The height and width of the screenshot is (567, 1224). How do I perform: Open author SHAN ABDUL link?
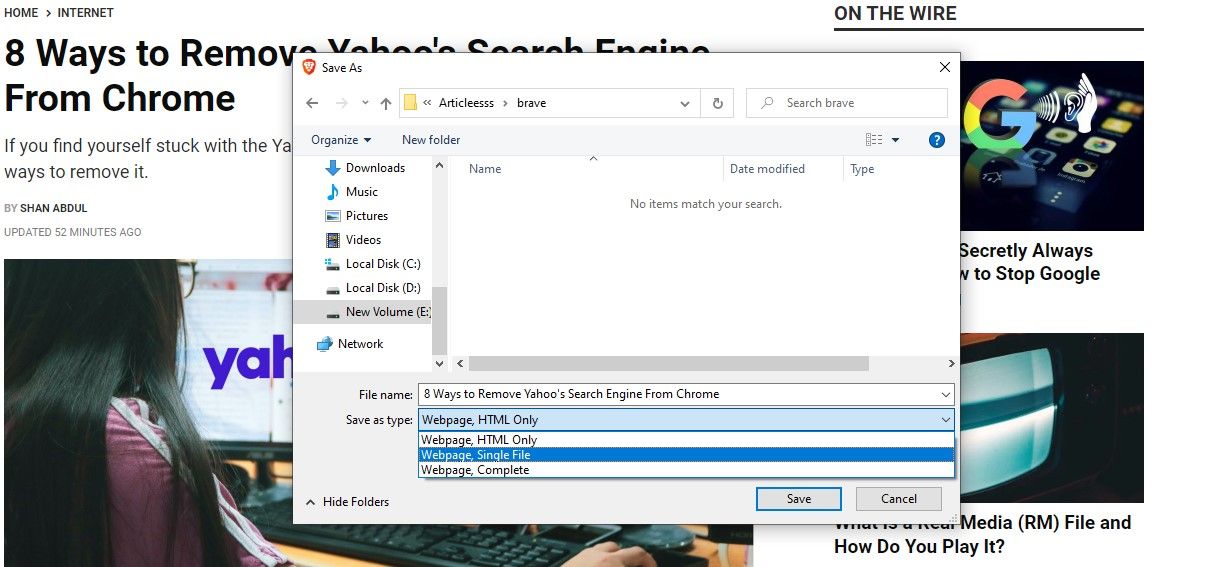point(54,208)
